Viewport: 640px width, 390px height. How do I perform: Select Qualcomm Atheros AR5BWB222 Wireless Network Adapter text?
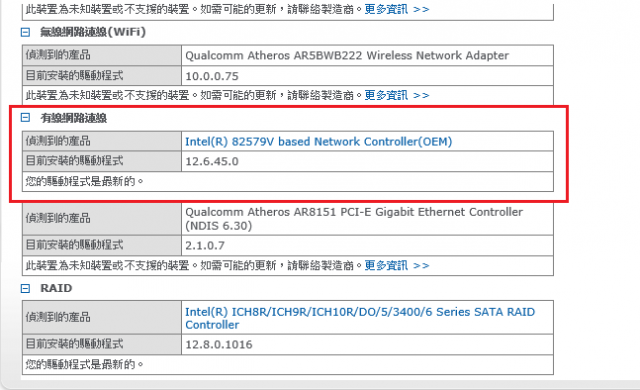tap(347, 55)
